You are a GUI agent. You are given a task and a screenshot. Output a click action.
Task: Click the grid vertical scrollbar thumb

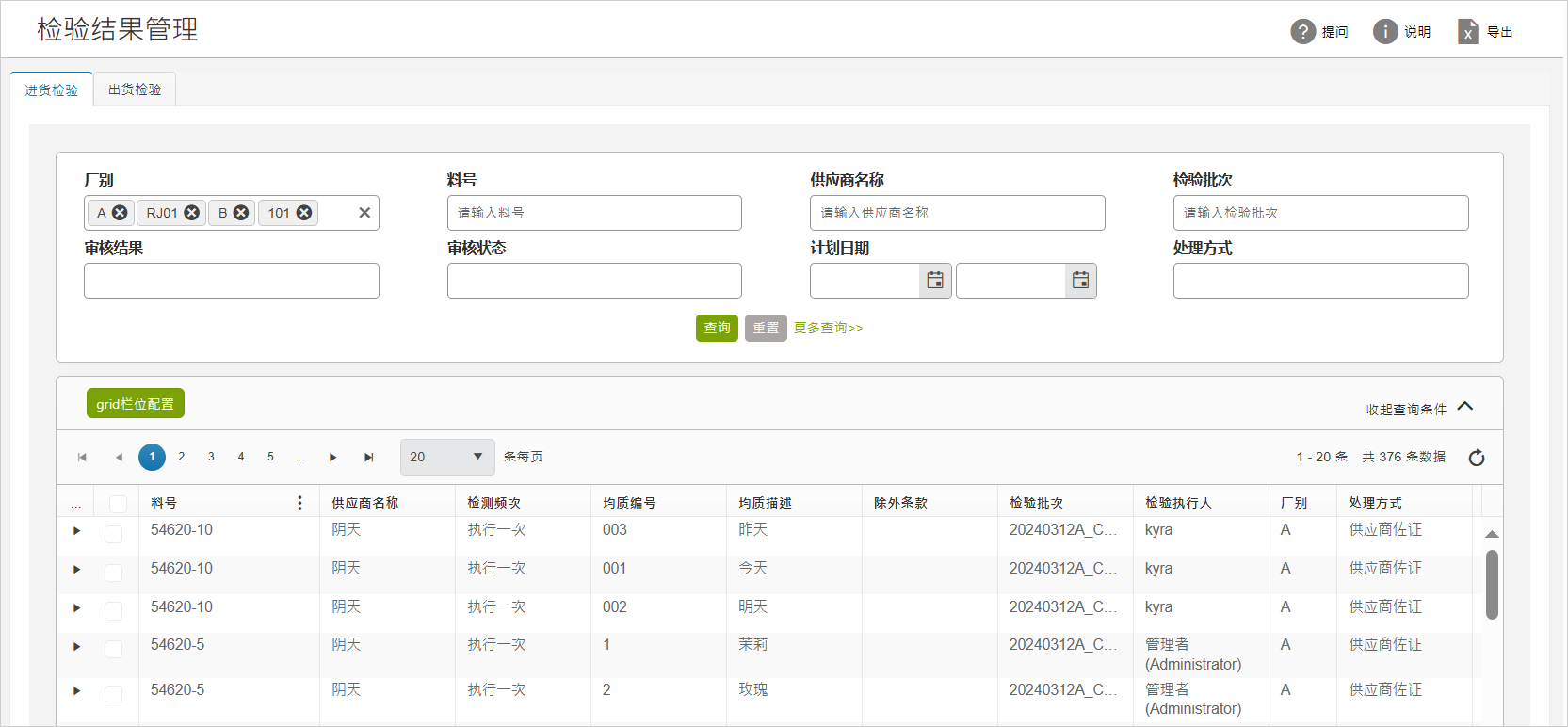point(1492,585)
